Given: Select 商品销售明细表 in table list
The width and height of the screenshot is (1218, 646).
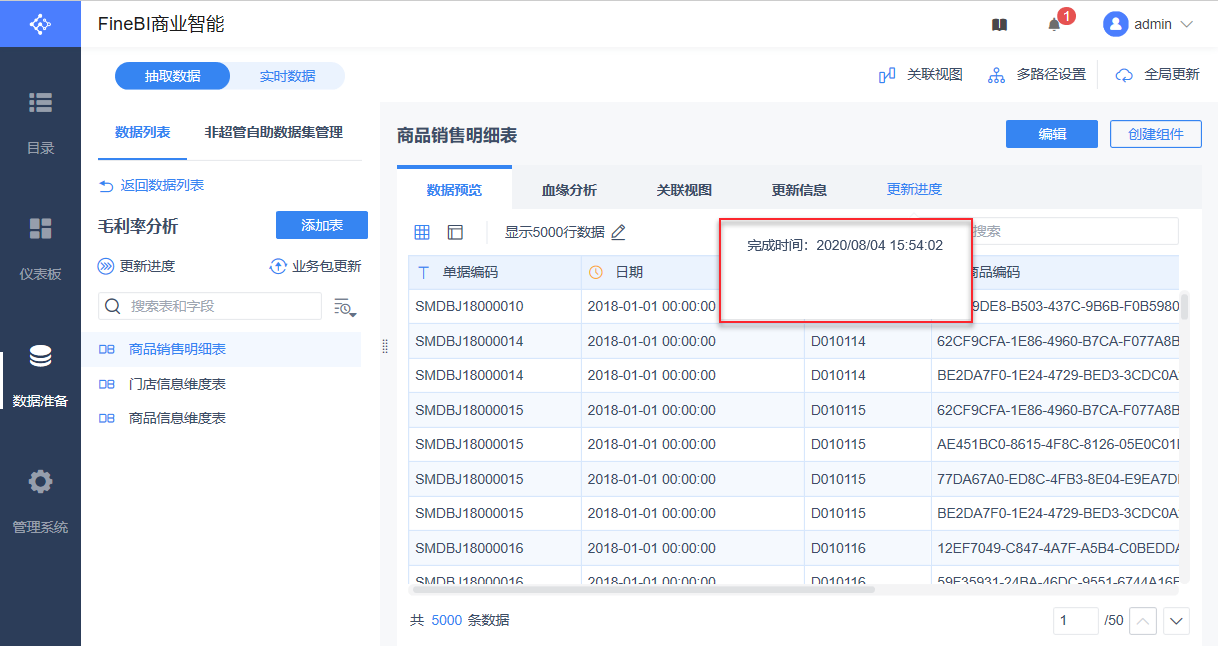Looking at the screenshot, I should pos(221,349).
